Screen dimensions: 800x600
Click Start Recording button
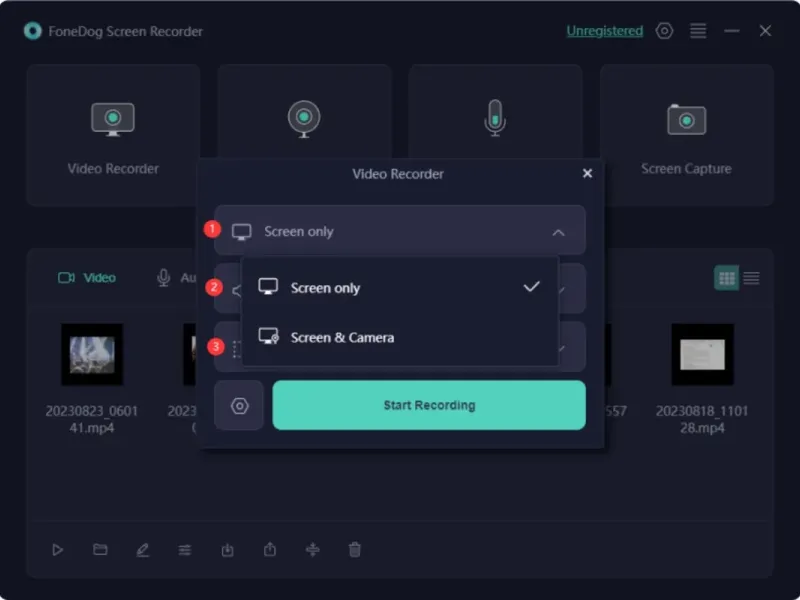429,405
